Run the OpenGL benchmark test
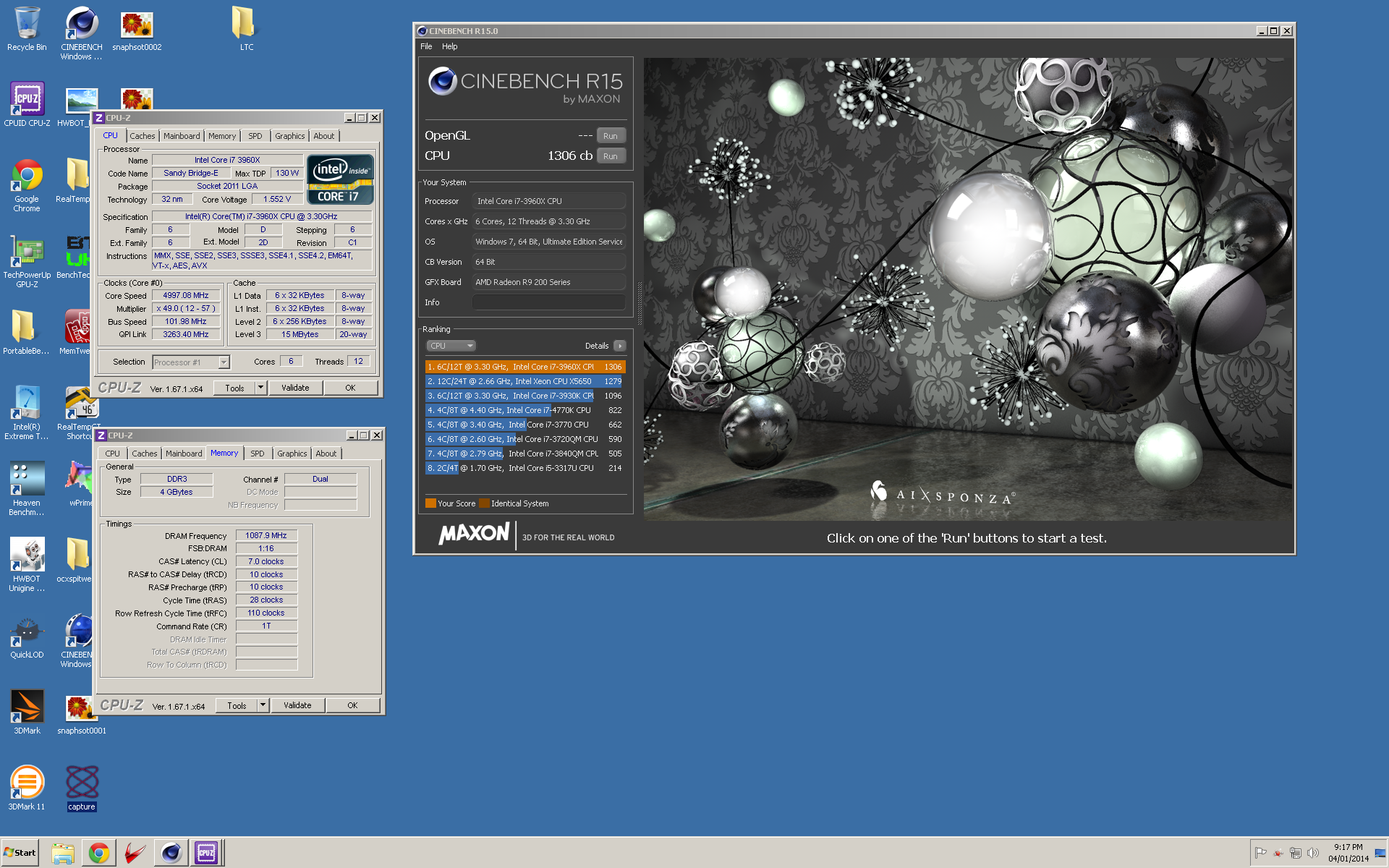 [611, 136]
